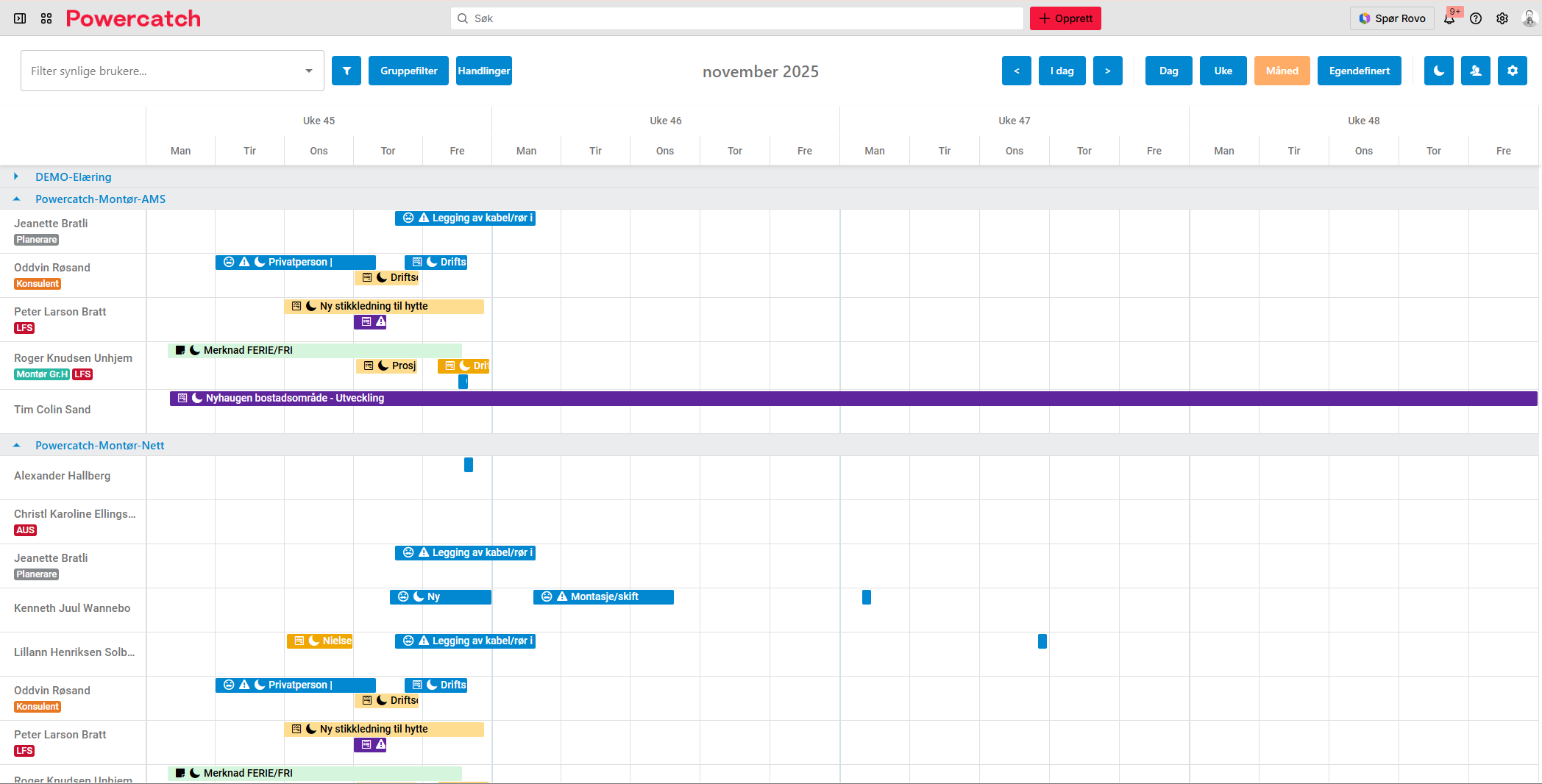
Task: Switch to the Uke view
Action: [x=1223, y=71]
